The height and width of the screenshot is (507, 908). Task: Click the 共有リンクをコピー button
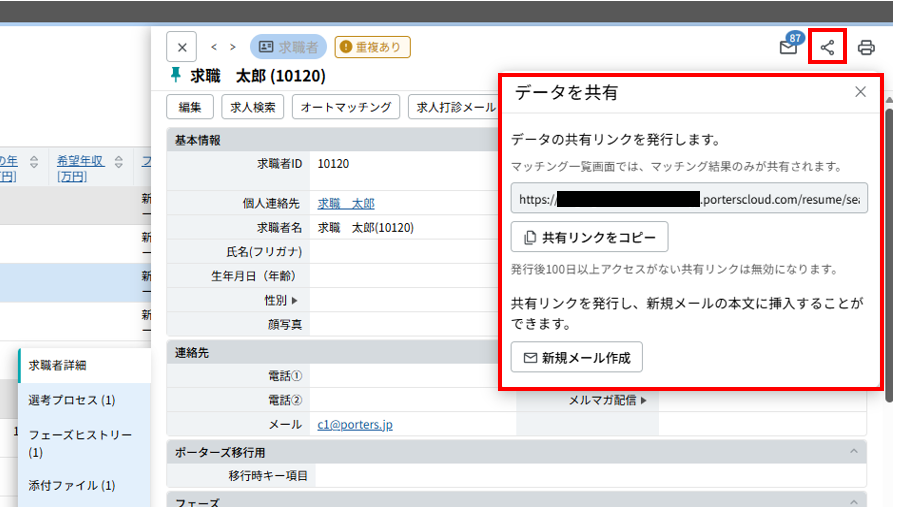coord(589,238)
